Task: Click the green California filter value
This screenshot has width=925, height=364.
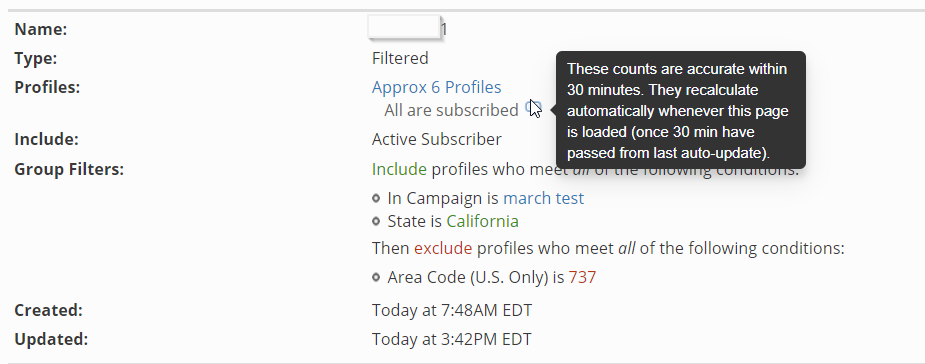Action: coord(483,221)
